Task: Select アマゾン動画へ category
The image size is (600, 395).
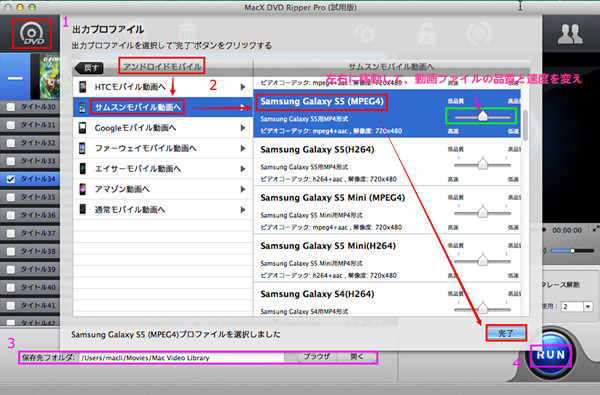Action: click(163, 189)
